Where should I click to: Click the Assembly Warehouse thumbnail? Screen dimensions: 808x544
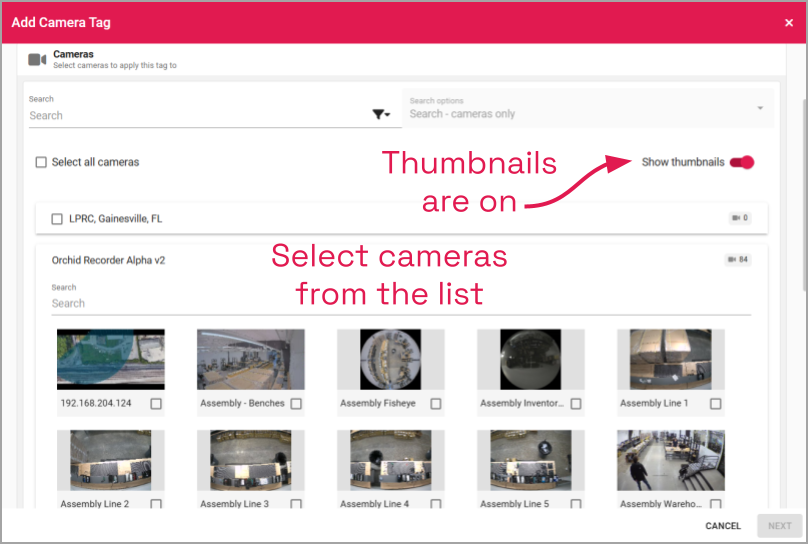[x=671, y=461]
